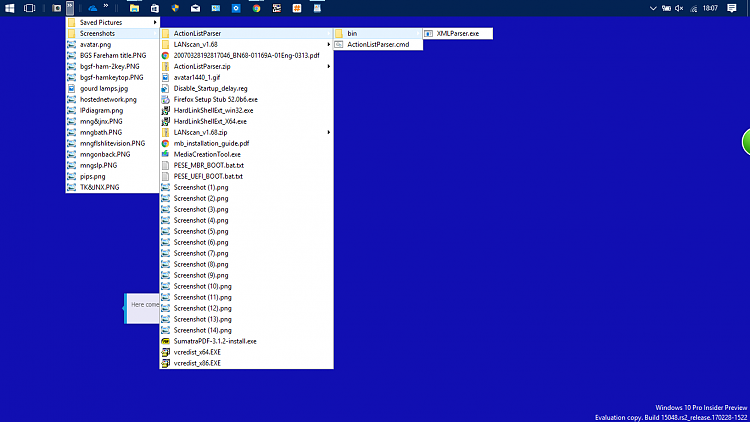Open gourd lamps.jpg picture file

click(x=103, y=88)
